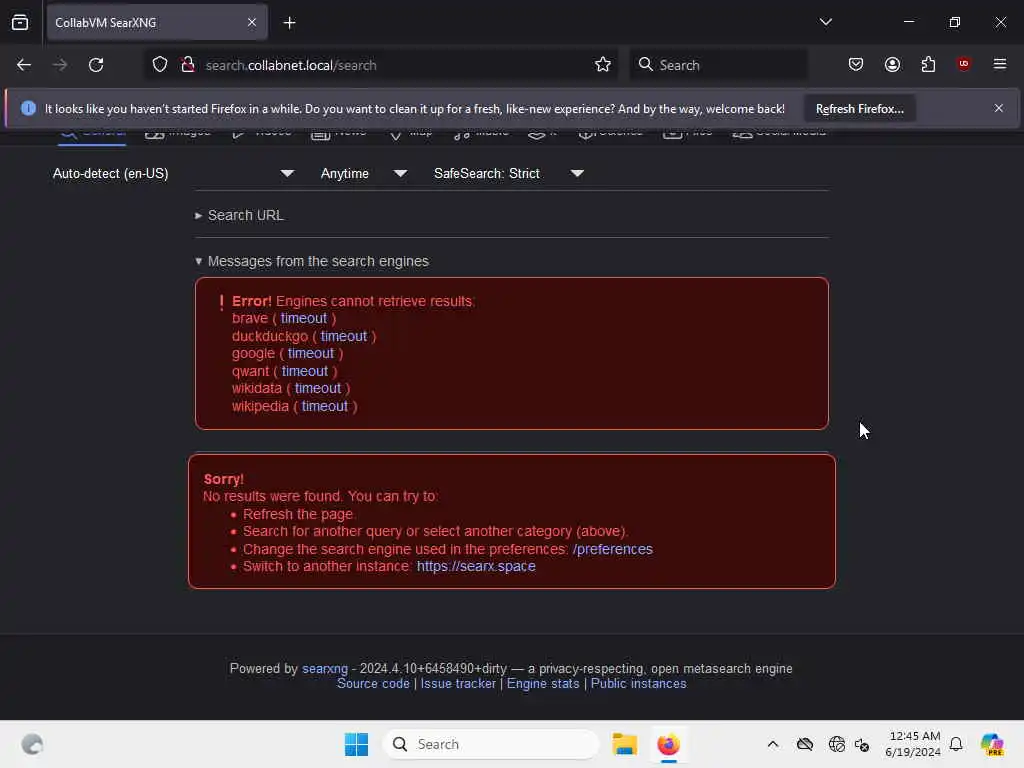This screenshot has height=768, width=1024.
Task: Collapse Messages from the search engines
Action: (x=312, y=261)
